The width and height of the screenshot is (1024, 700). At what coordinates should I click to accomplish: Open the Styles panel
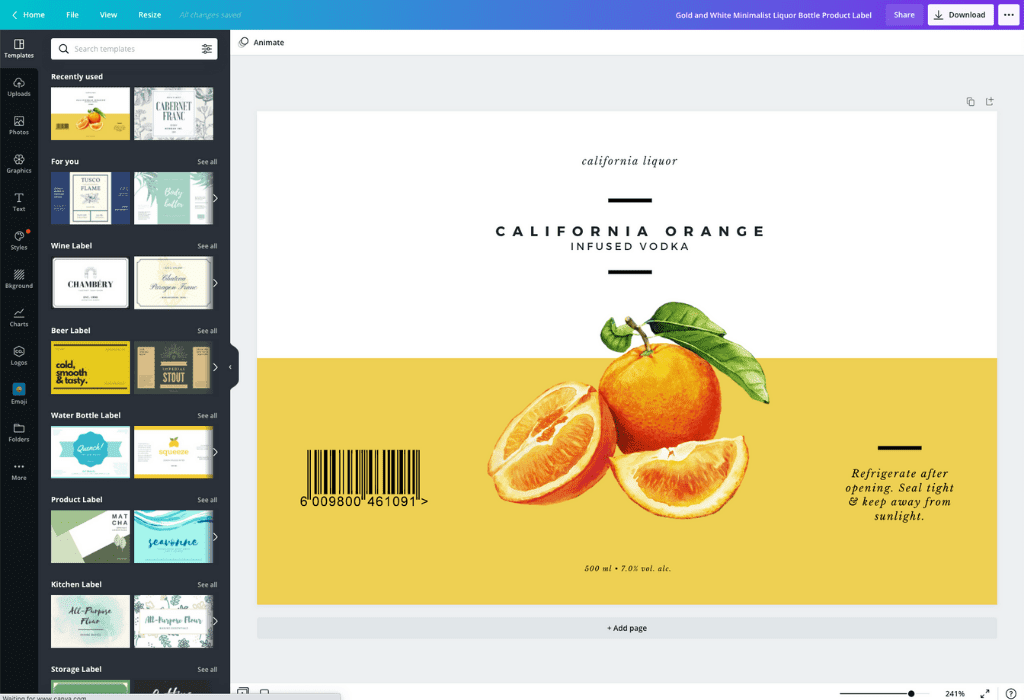[x=18, y=240]
